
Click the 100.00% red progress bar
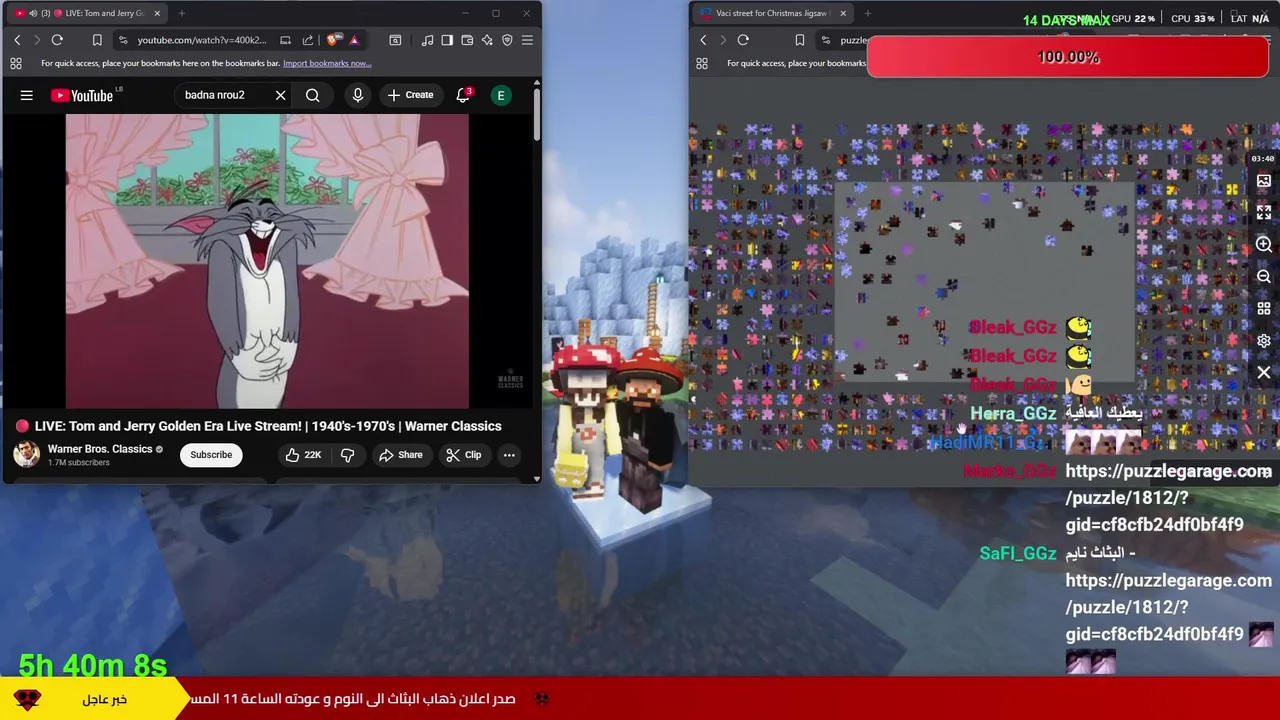(x=1068, y=57)
